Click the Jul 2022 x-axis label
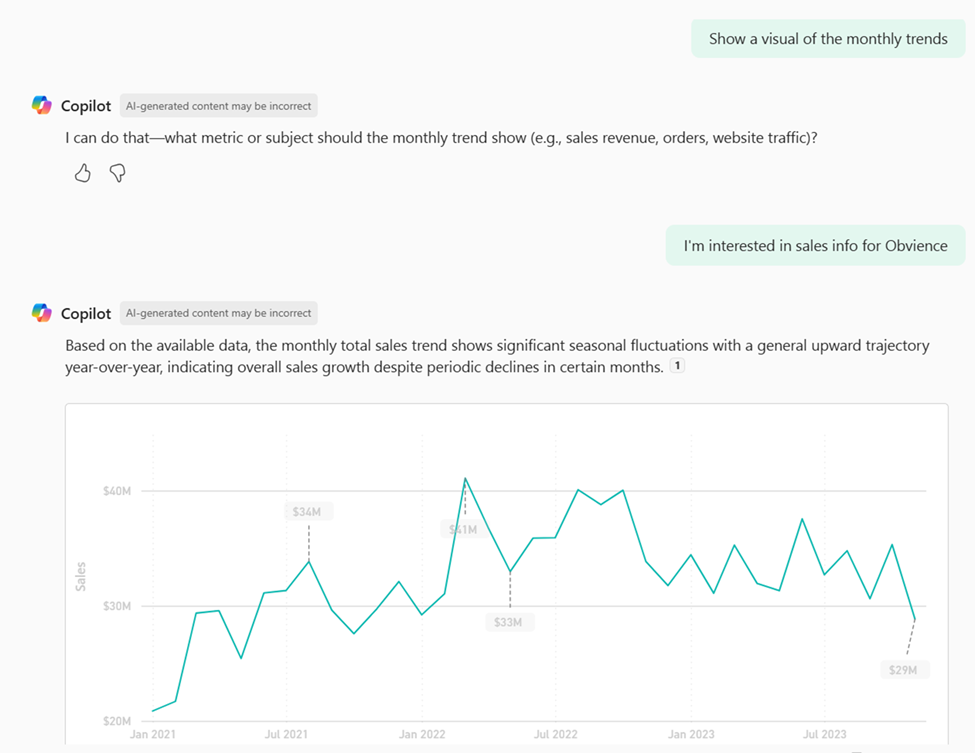Viewport: 975px width, 753px height. (556, 734)
